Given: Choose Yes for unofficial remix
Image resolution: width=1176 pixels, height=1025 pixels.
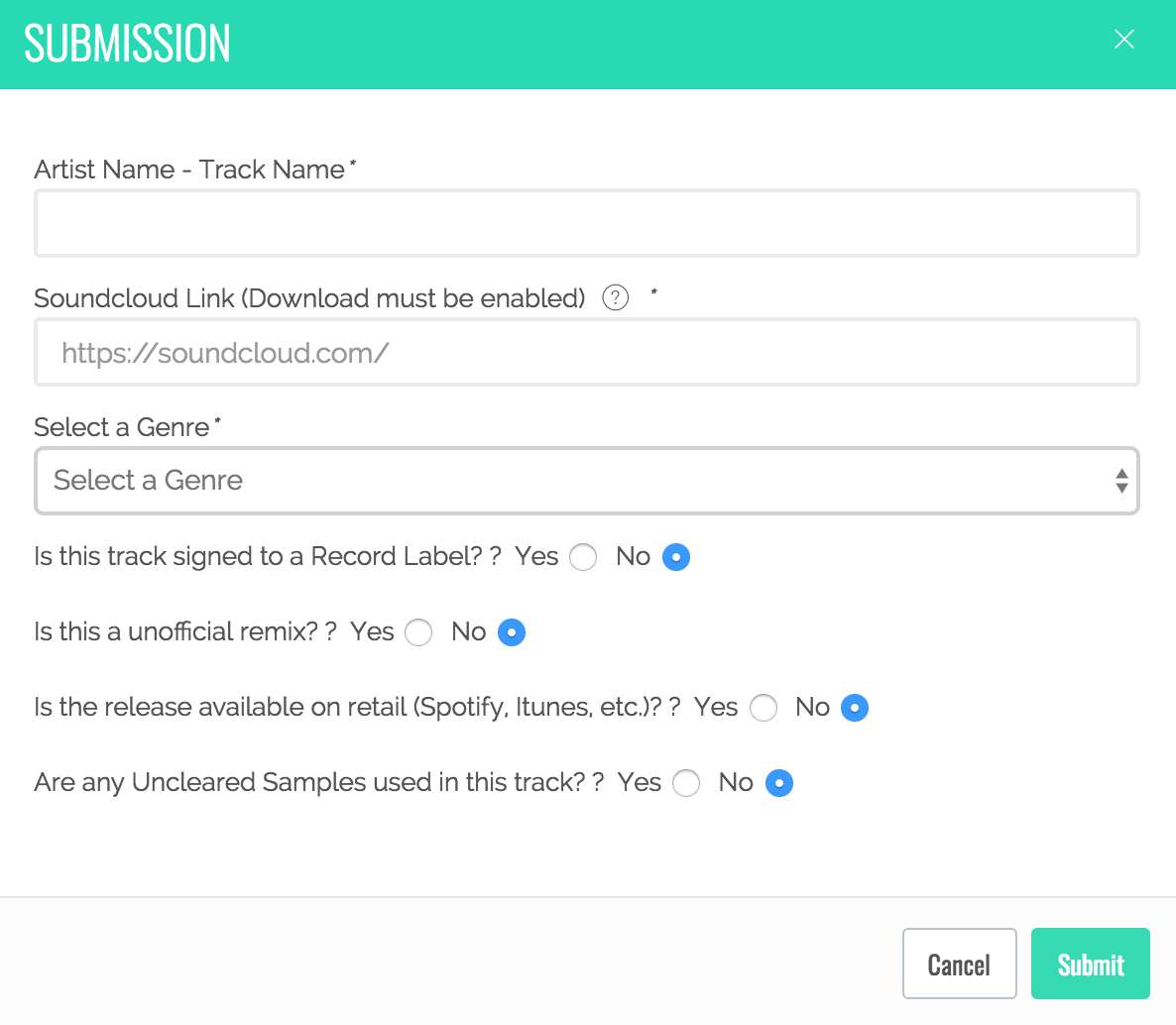Looking at the screenshot, I should coord(418,632).
